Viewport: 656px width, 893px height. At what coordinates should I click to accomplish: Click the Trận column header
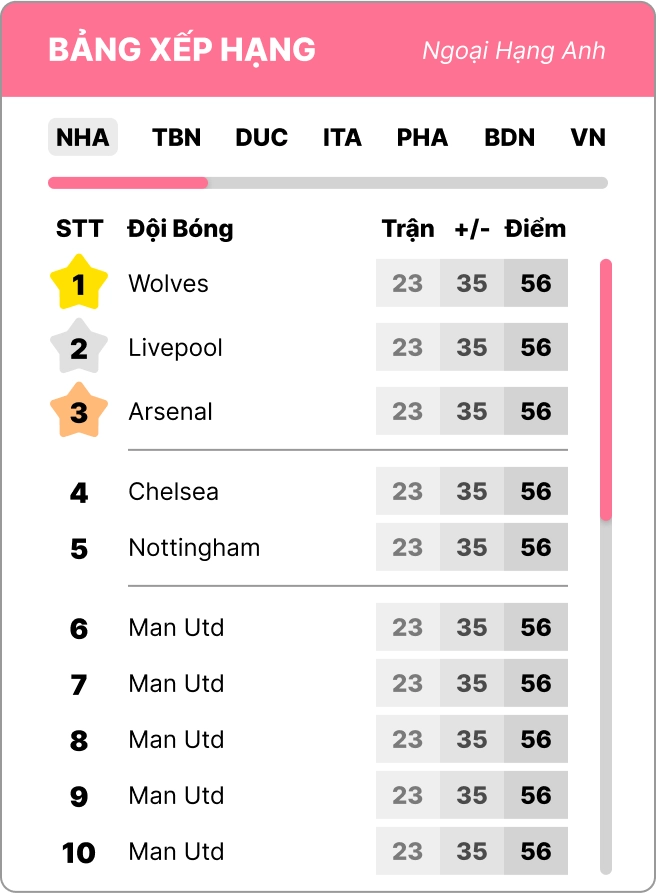point(408,229)
